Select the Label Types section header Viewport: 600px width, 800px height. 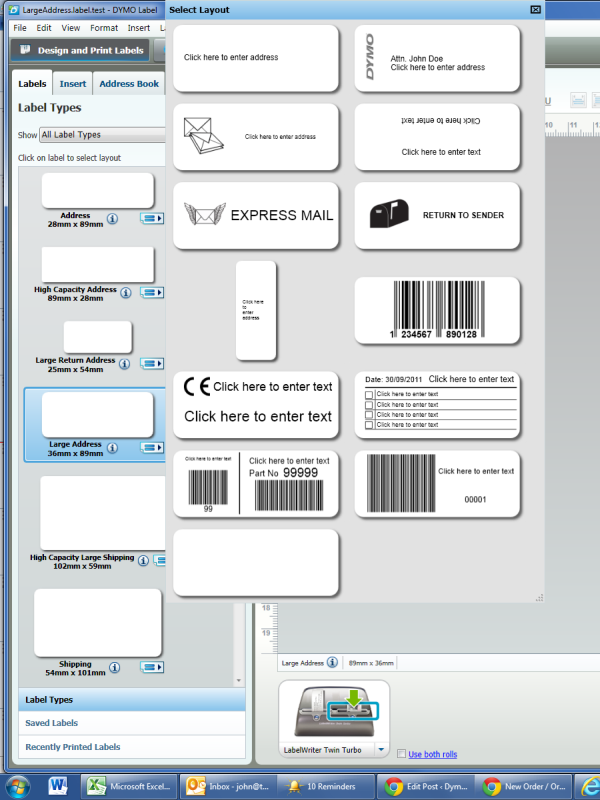[132, 699]
